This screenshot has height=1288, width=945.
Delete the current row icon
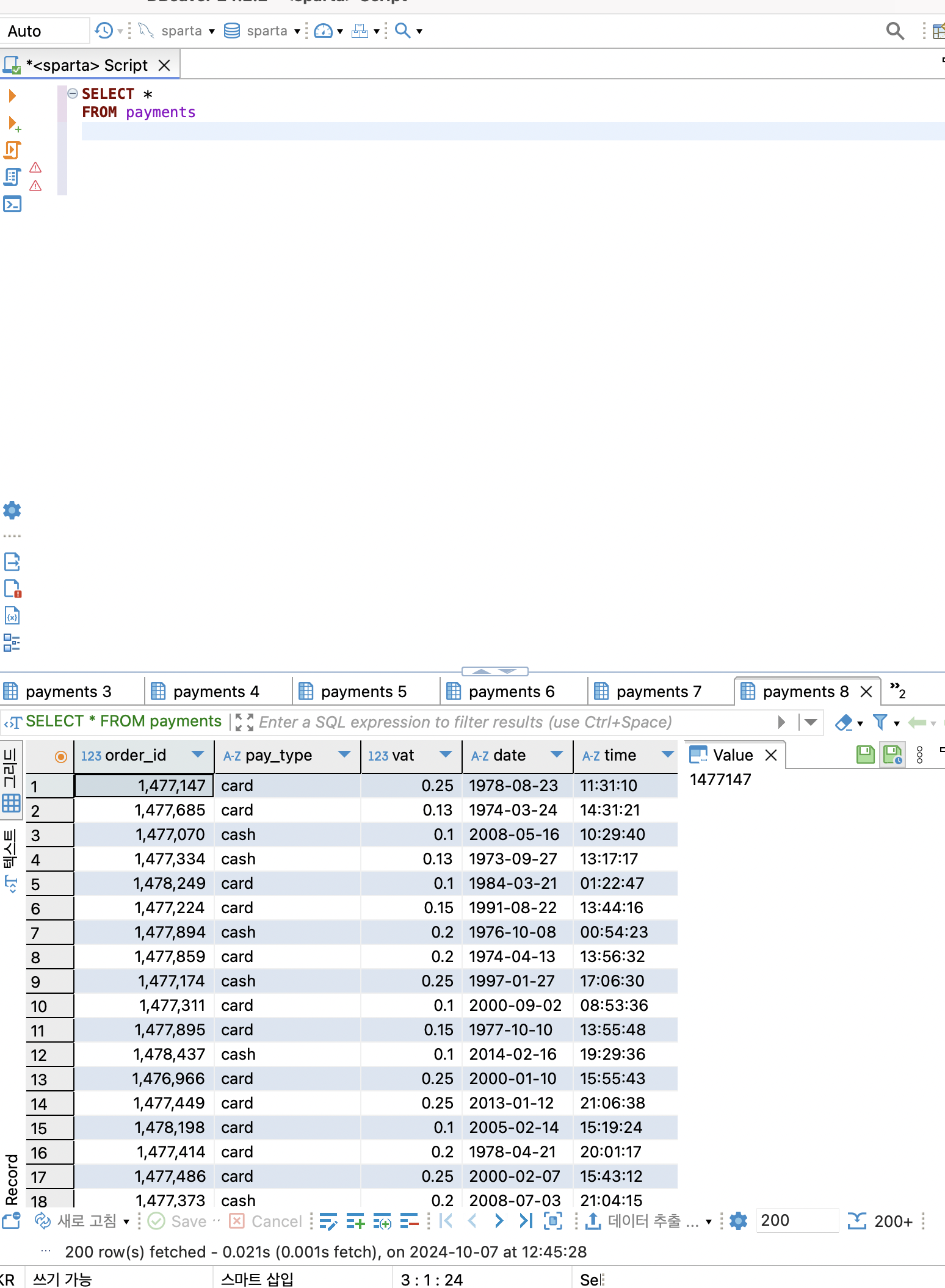[x=409, y=1221]
